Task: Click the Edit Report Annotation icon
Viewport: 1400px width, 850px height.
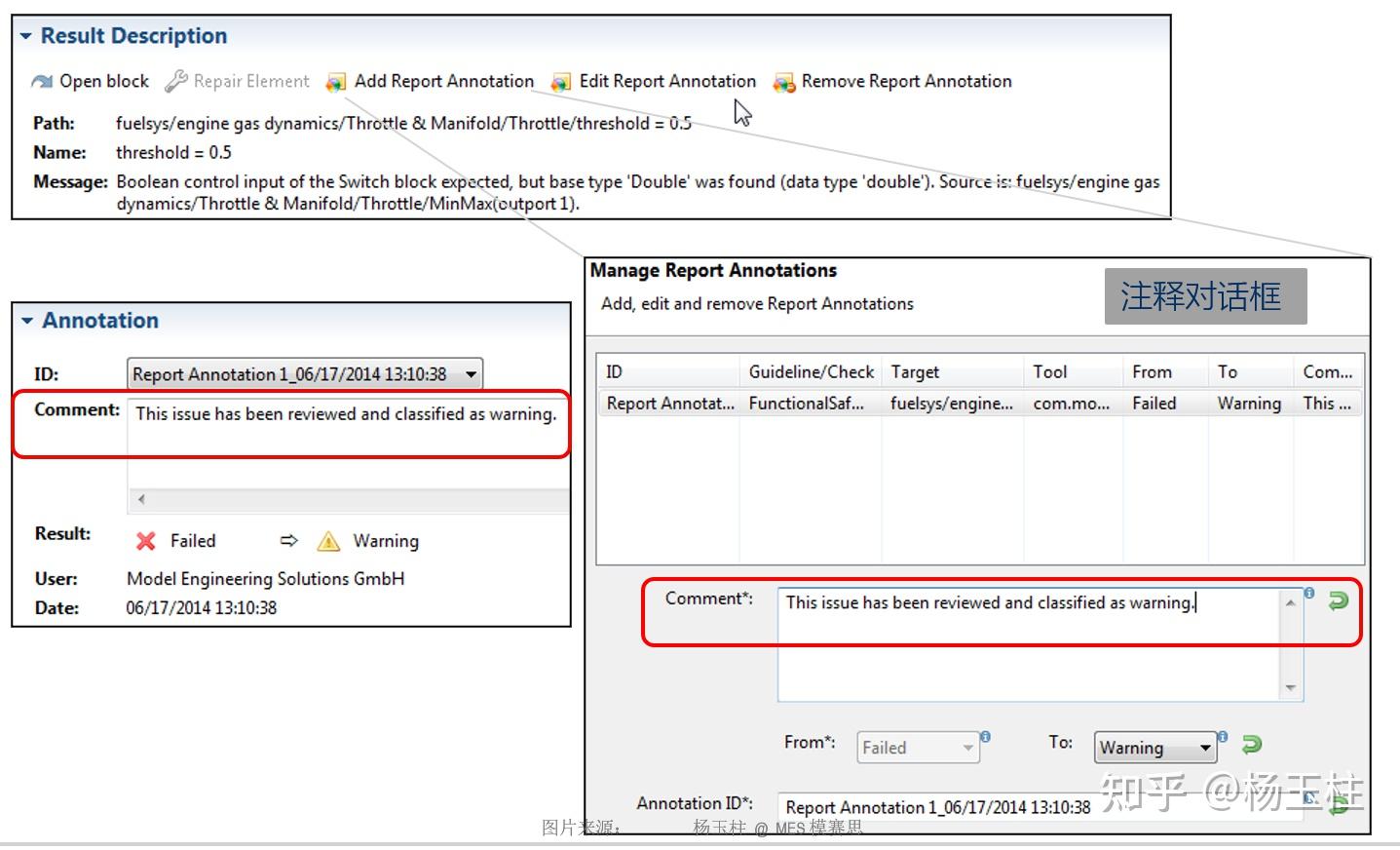Action: point(559,83)
